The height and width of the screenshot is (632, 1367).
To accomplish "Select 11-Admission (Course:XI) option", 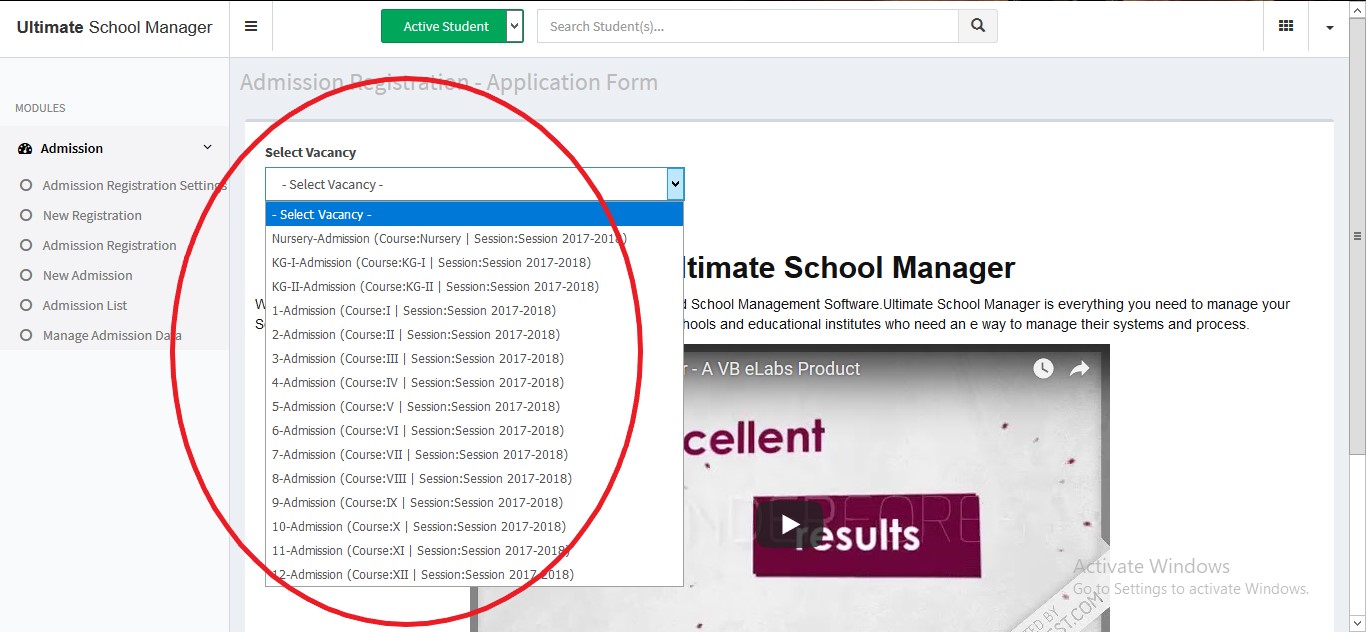I will point(475,550).
